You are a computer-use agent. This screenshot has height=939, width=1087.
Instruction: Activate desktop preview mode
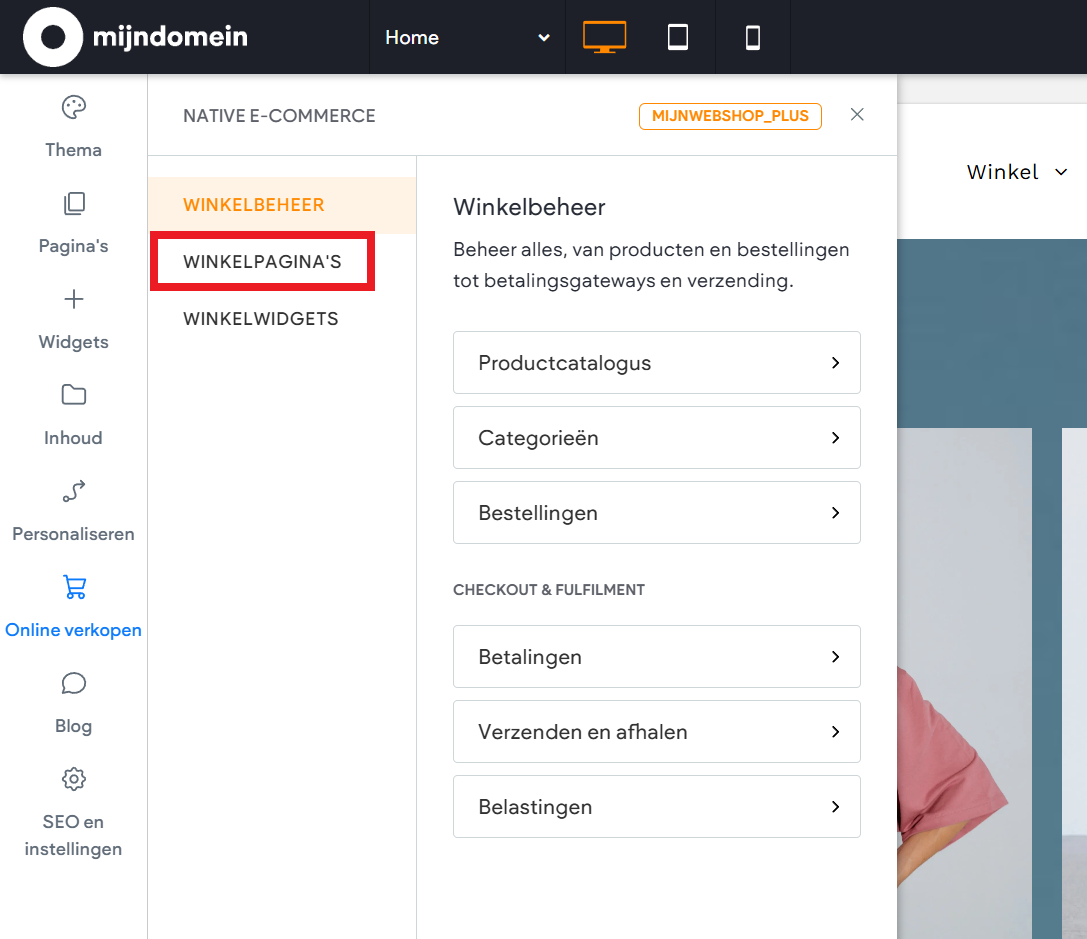(604, 37)
